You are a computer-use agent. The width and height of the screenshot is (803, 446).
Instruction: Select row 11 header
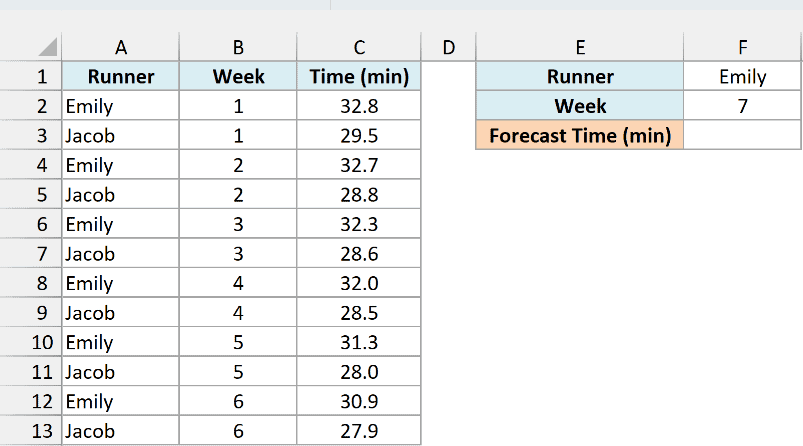pos(31,372)
